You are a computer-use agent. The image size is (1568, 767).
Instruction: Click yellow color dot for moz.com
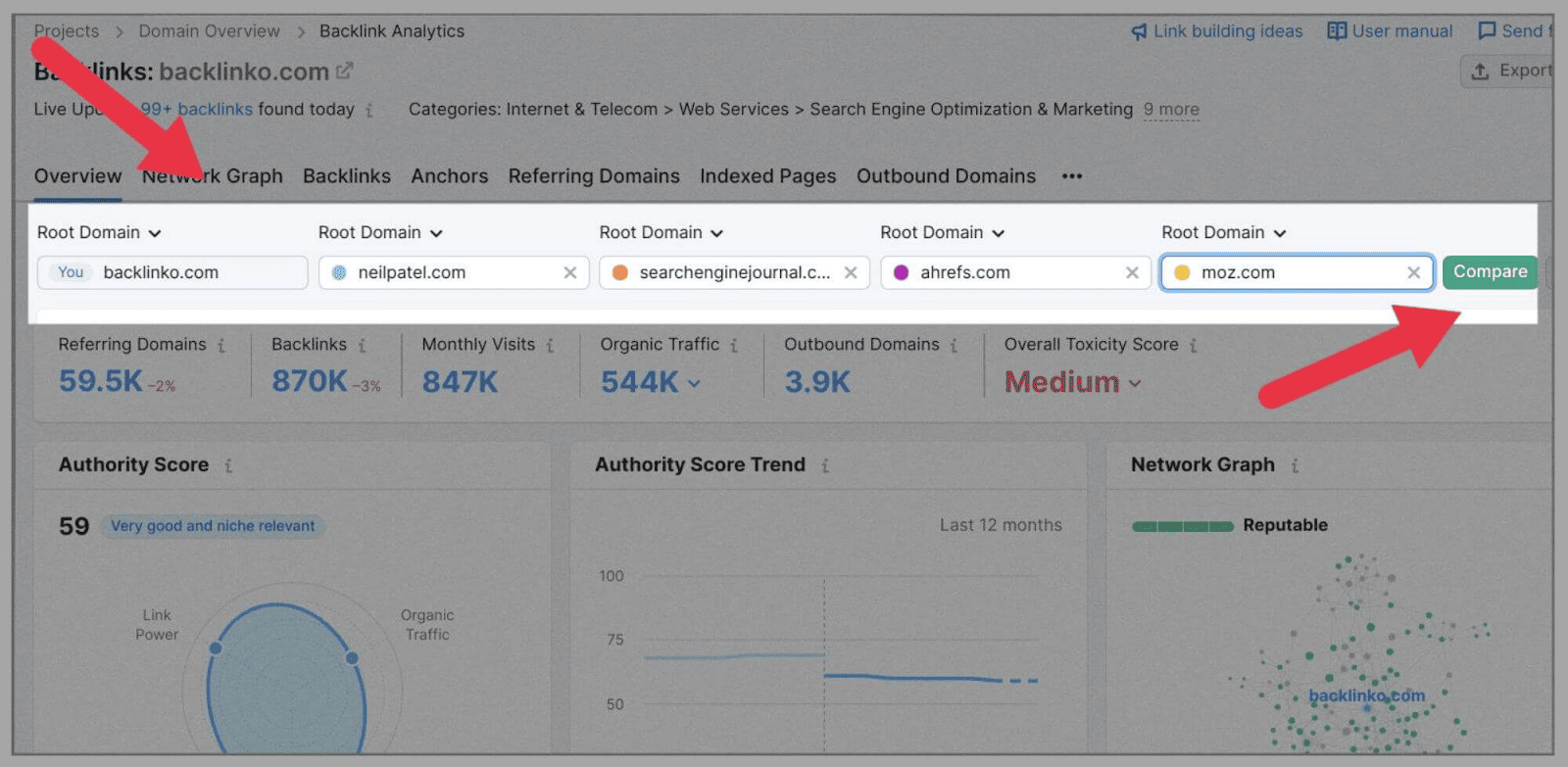(x=1182, y=273)
